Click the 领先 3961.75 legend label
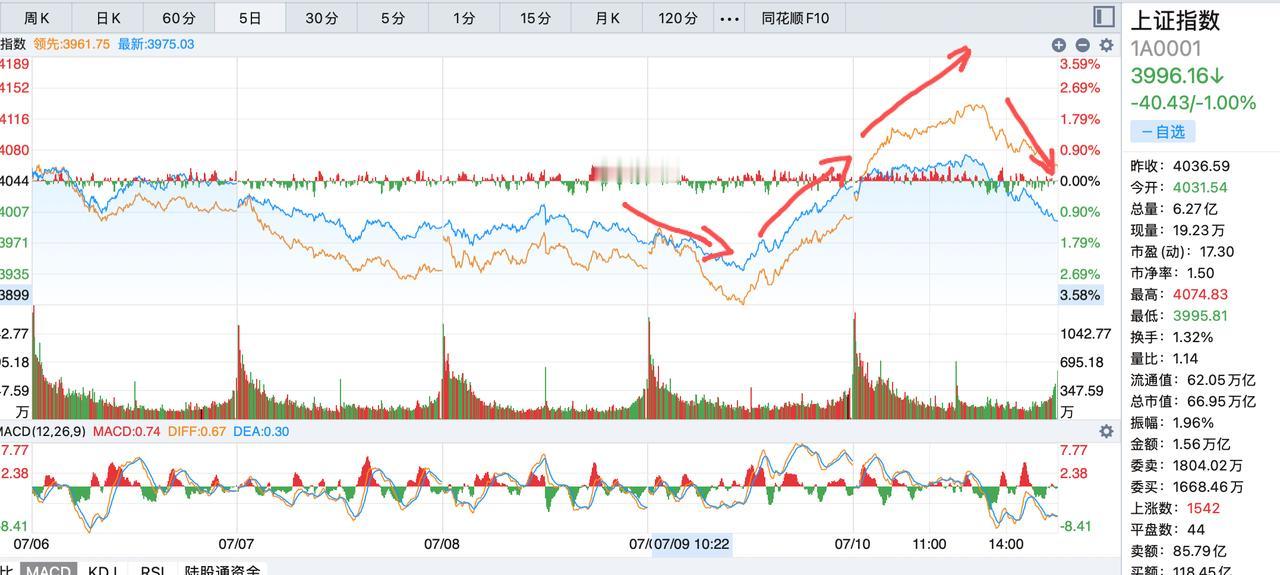The image size is (1280, 575). point(71,44)
